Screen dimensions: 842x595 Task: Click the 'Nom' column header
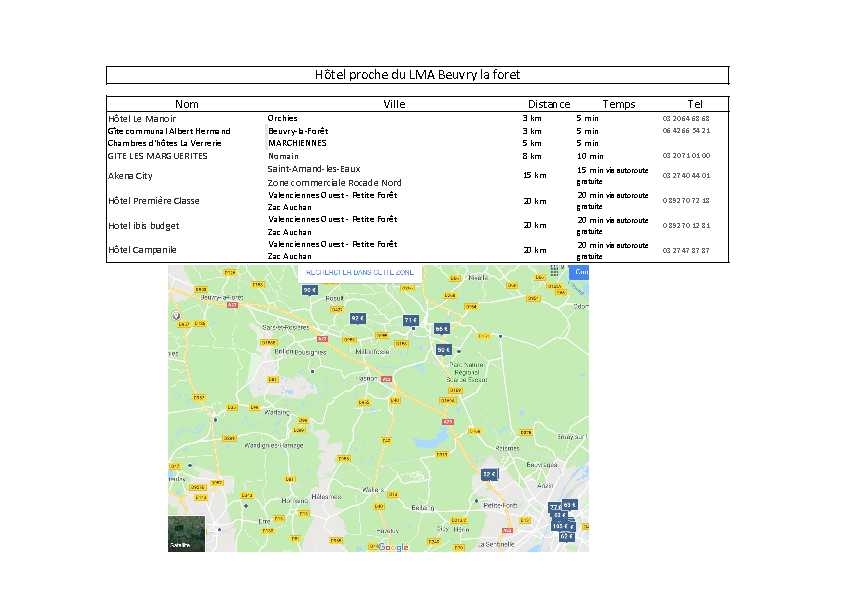coord(186,104)
